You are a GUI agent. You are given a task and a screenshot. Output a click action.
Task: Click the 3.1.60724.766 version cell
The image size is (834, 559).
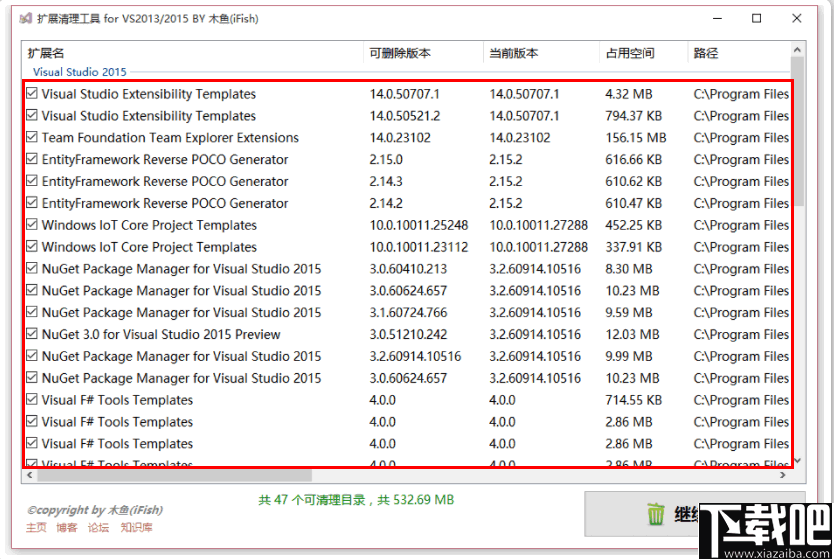coord(408,313)
